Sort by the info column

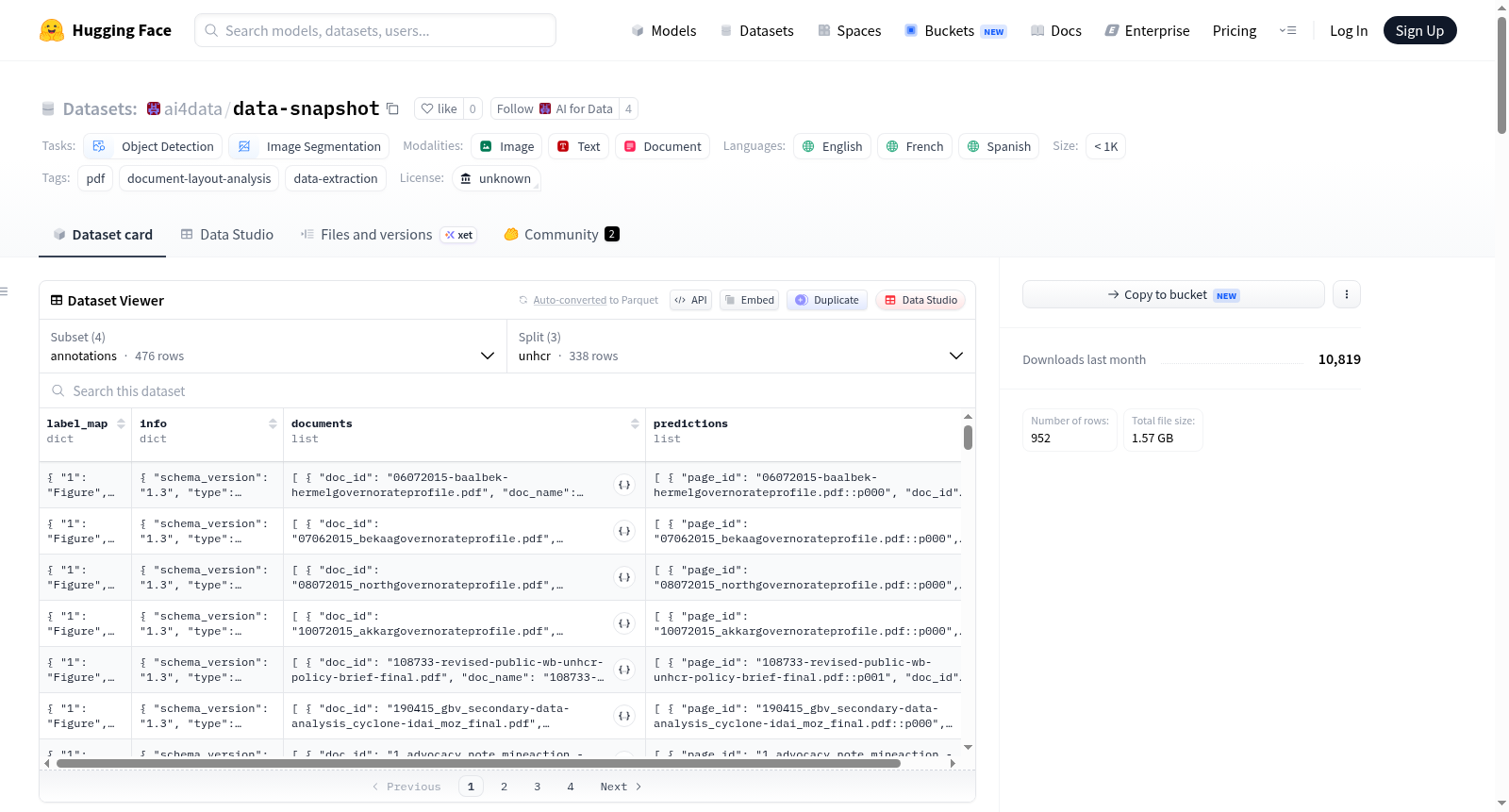[273, 424]
